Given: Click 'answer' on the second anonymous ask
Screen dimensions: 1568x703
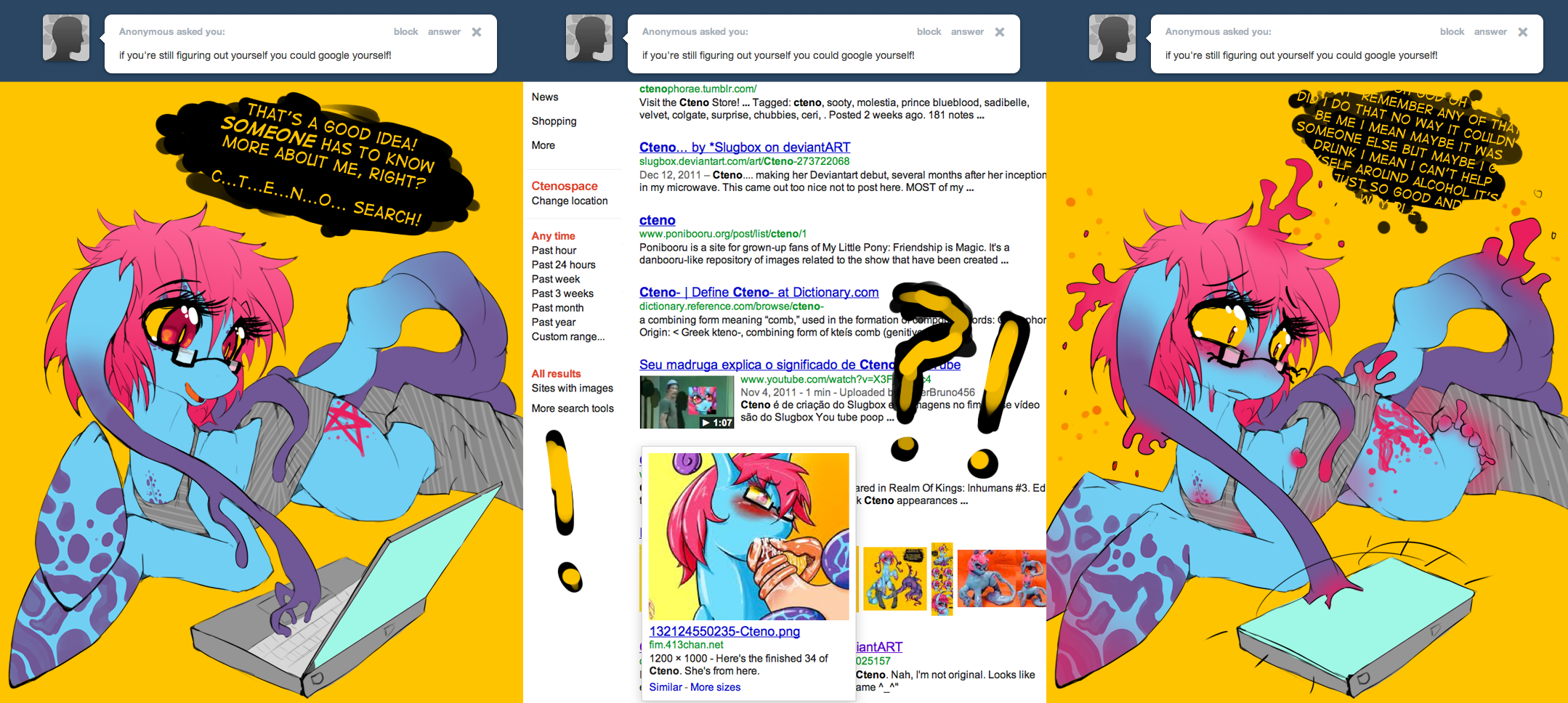Looking at the screenshot, I should point(967,32).
